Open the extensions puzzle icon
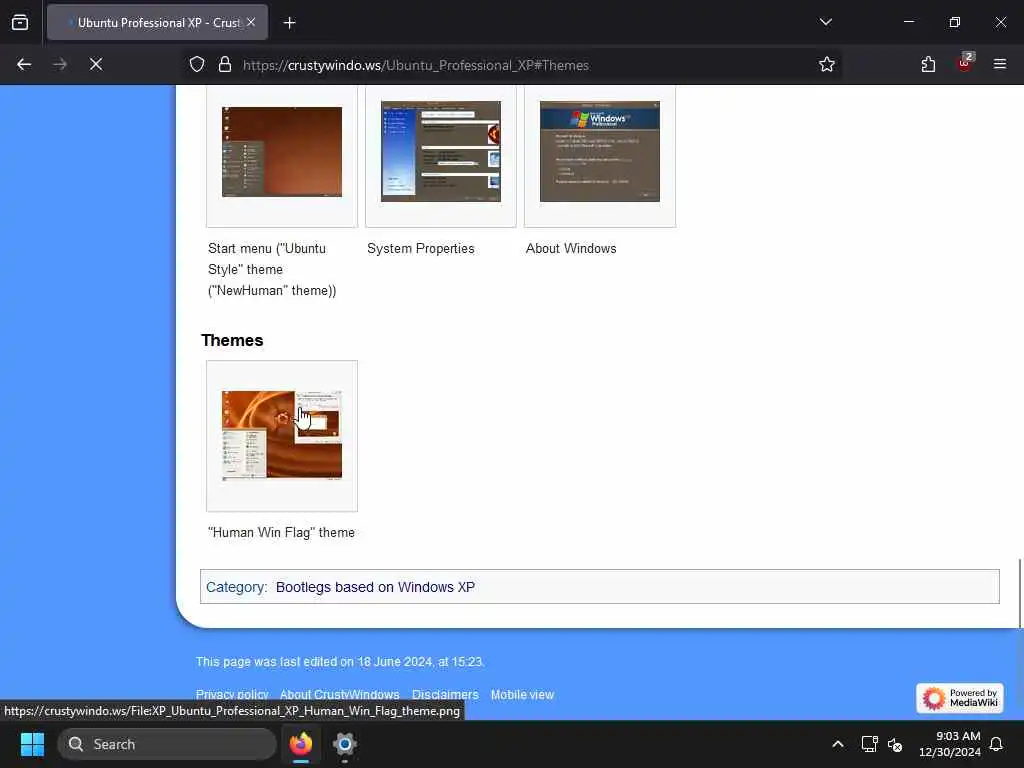 [x=928, y=64]
